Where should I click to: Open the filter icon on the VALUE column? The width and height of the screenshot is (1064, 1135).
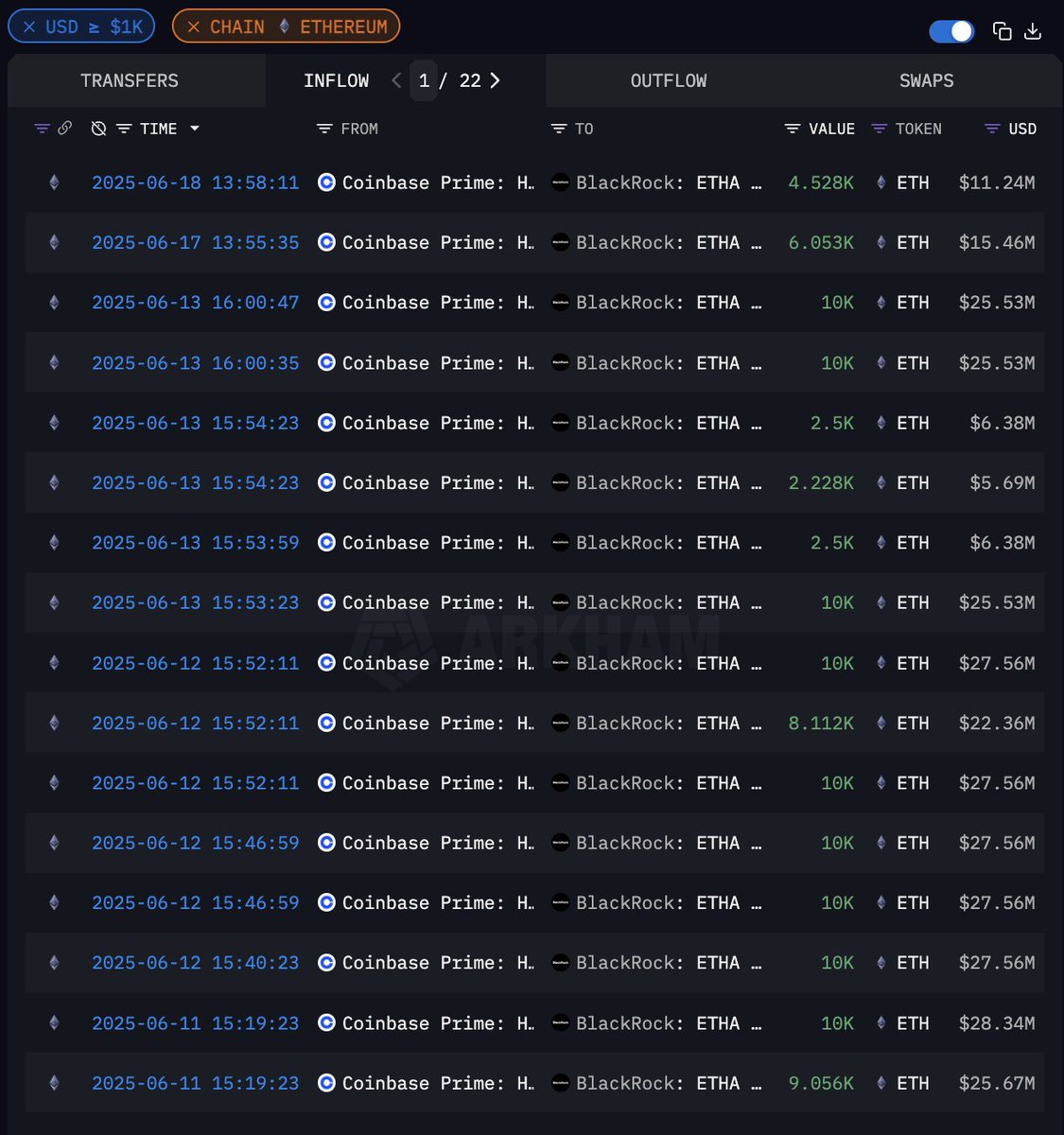792,129
